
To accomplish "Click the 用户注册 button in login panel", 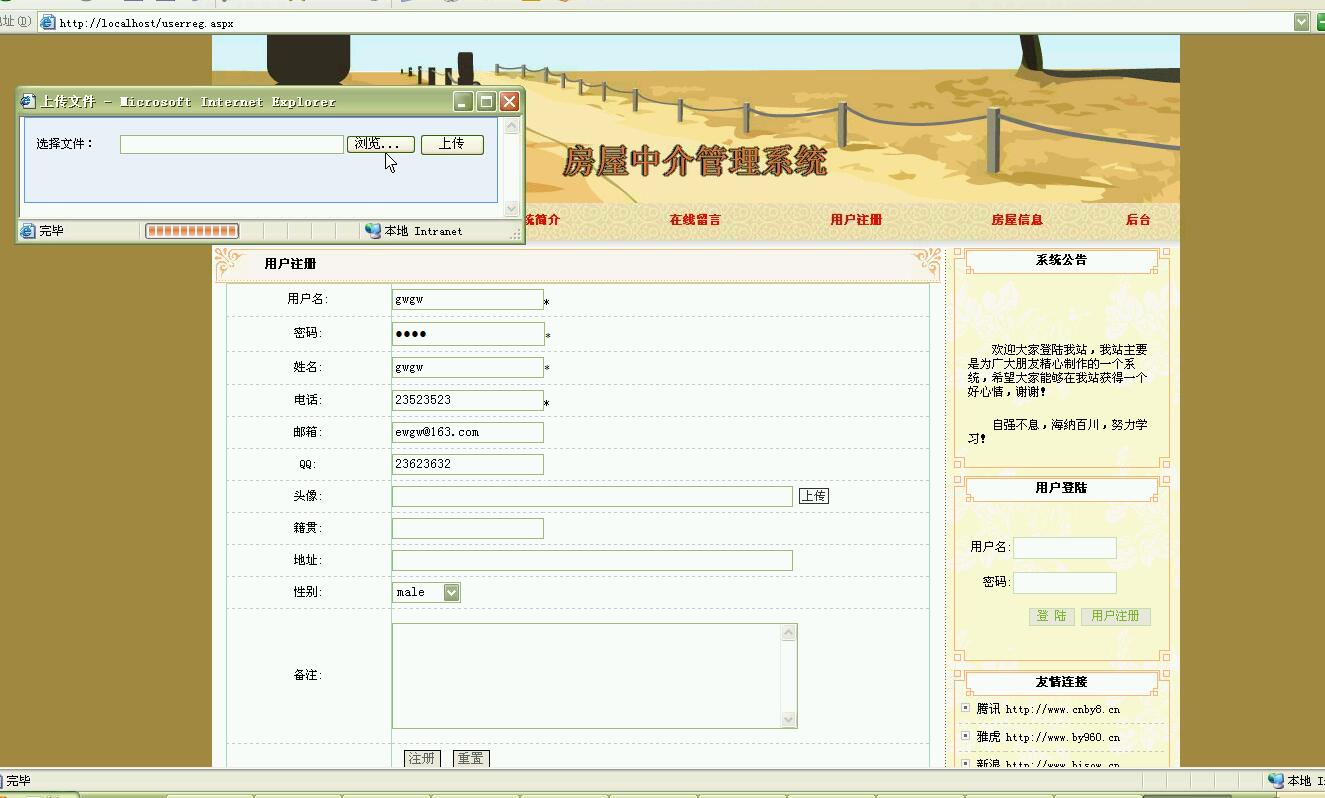I will coord(1115,616).
